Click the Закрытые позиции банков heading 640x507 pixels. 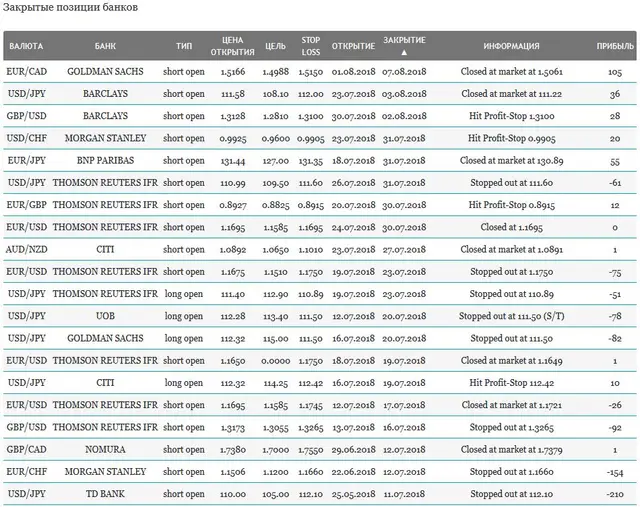point(70,7)
